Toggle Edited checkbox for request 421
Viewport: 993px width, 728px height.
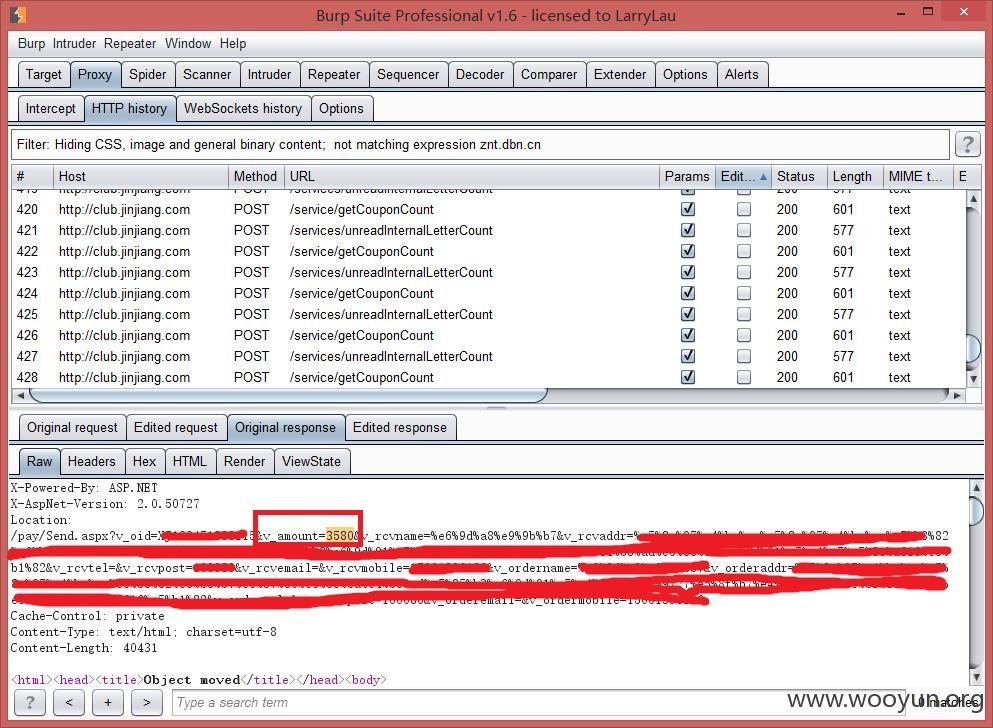coord(744,230)
